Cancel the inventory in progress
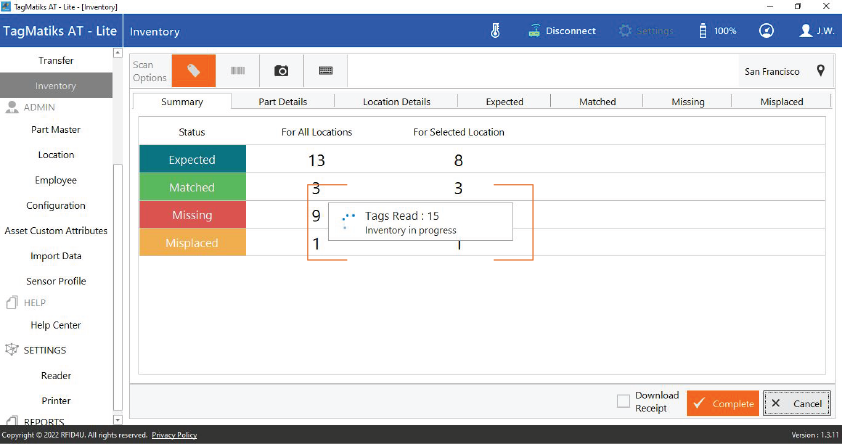 pyautogui.click(x=796, y=403)
